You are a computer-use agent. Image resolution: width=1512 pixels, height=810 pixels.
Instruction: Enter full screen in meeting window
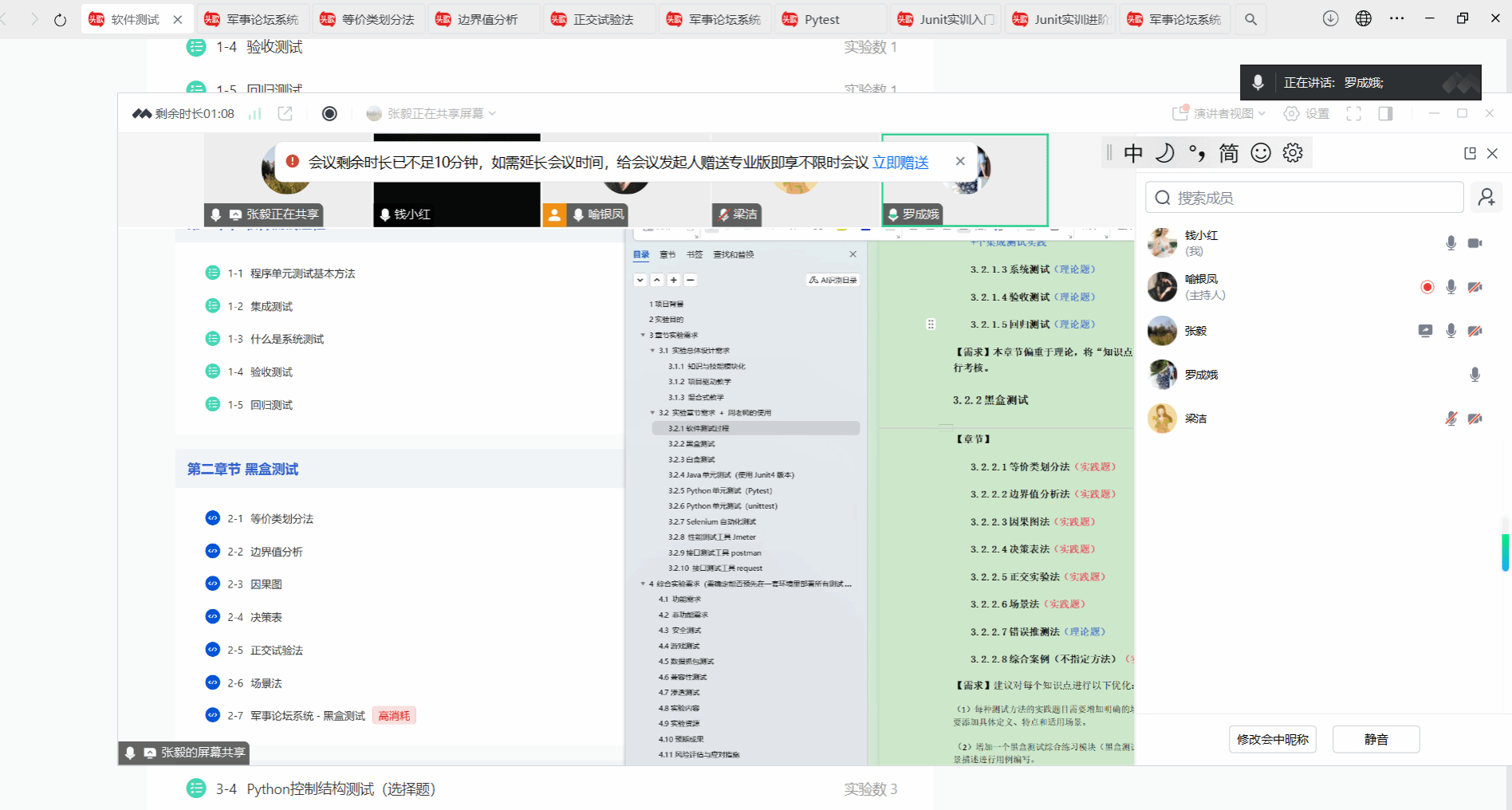[x=1353, y=114]
